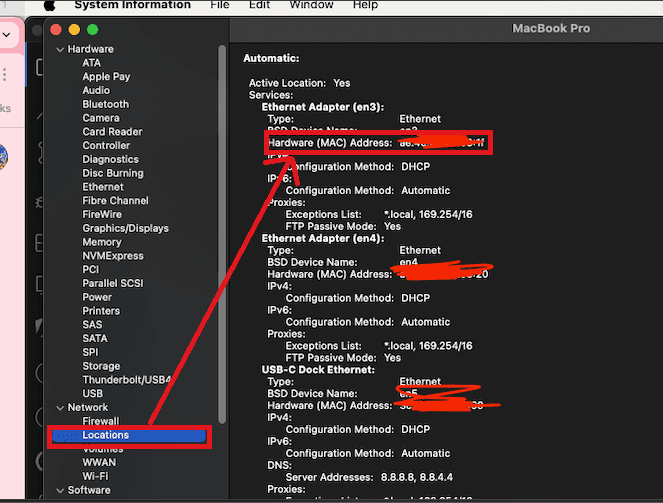663x503 pixels.
Task: Select Printers in the sidebar
Action: tap(101, 311)
